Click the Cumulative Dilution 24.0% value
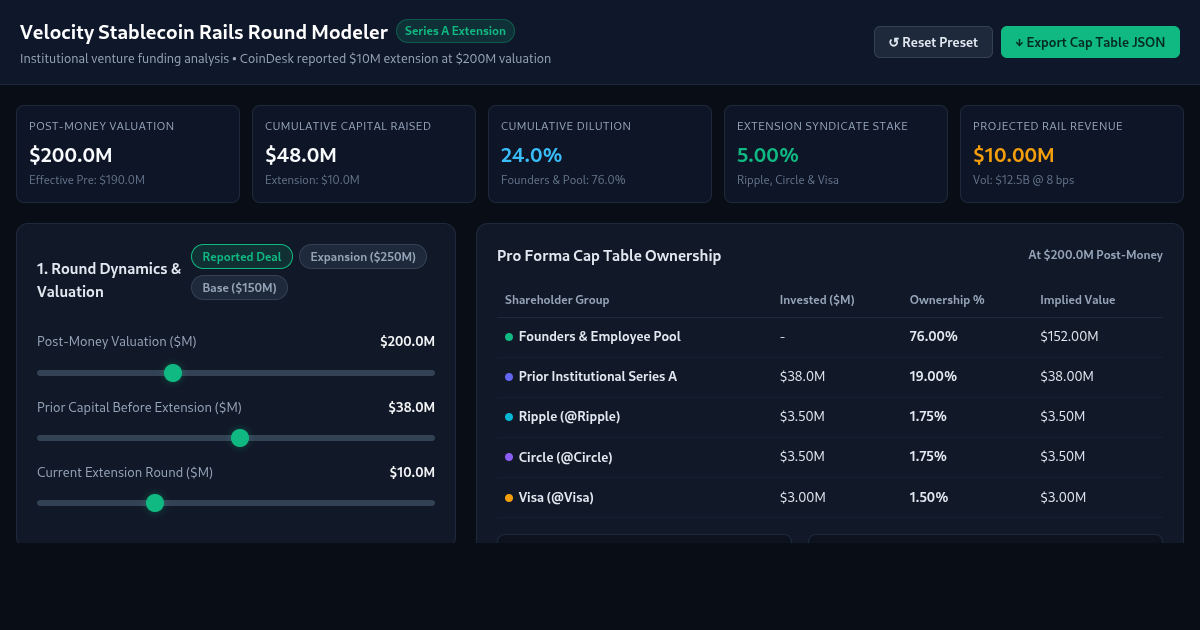This screenshot has width=1200, height=630. (531, 155)
